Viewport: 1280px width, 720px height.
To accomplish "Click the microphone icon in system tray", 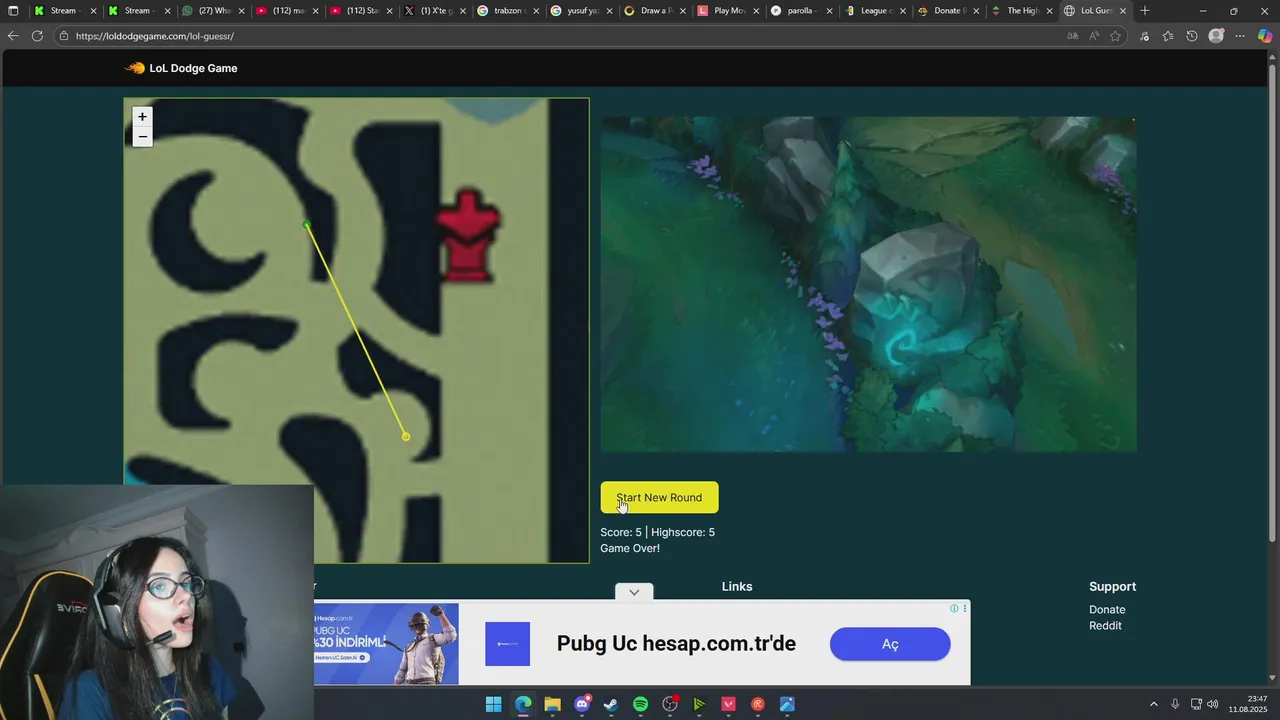I will point(1175,704).
